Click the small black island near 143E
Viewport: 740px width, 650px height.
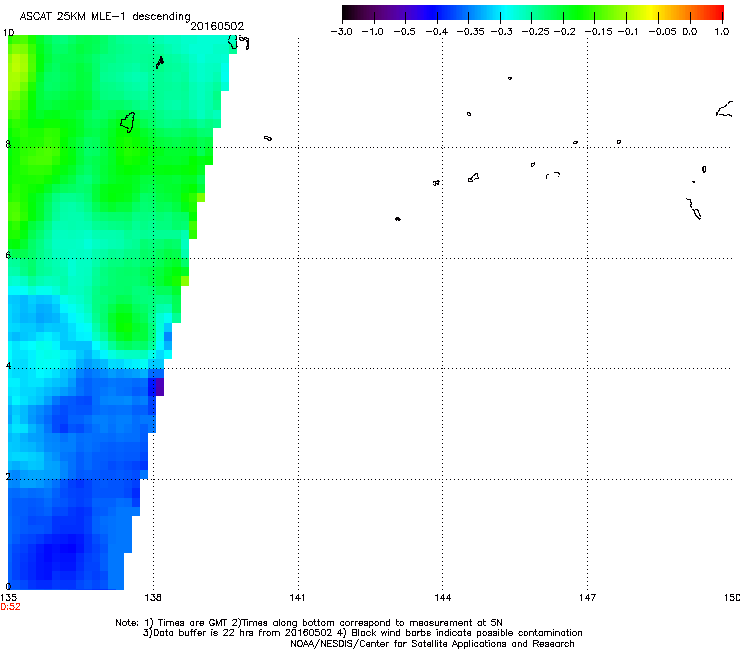click(x=398, y=219)
